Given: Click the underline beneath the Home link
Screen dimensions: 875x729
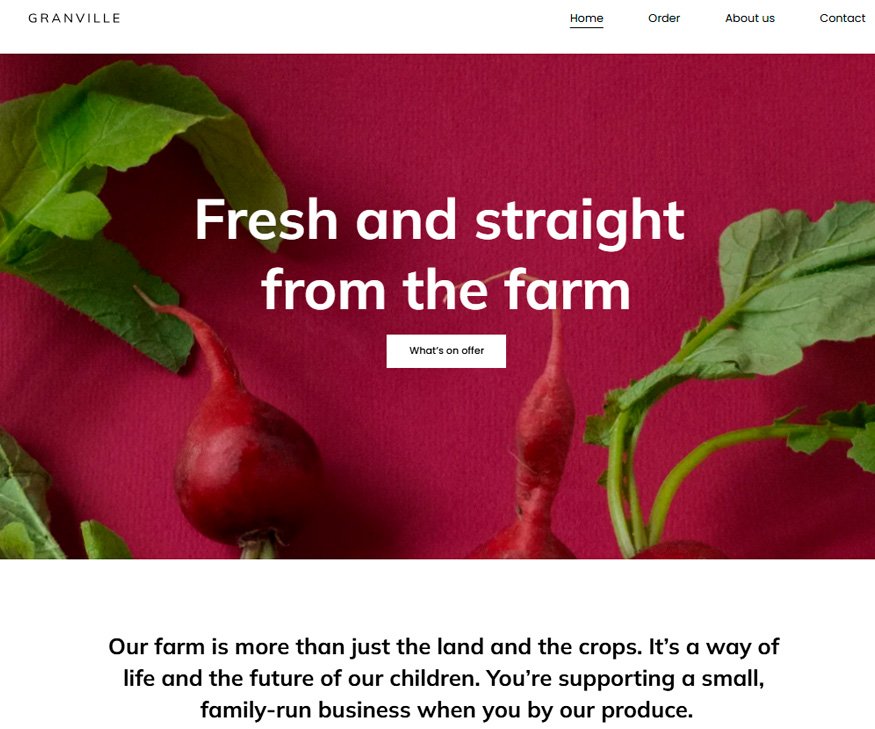Looking at the screenshot, I should click(586, 27).
